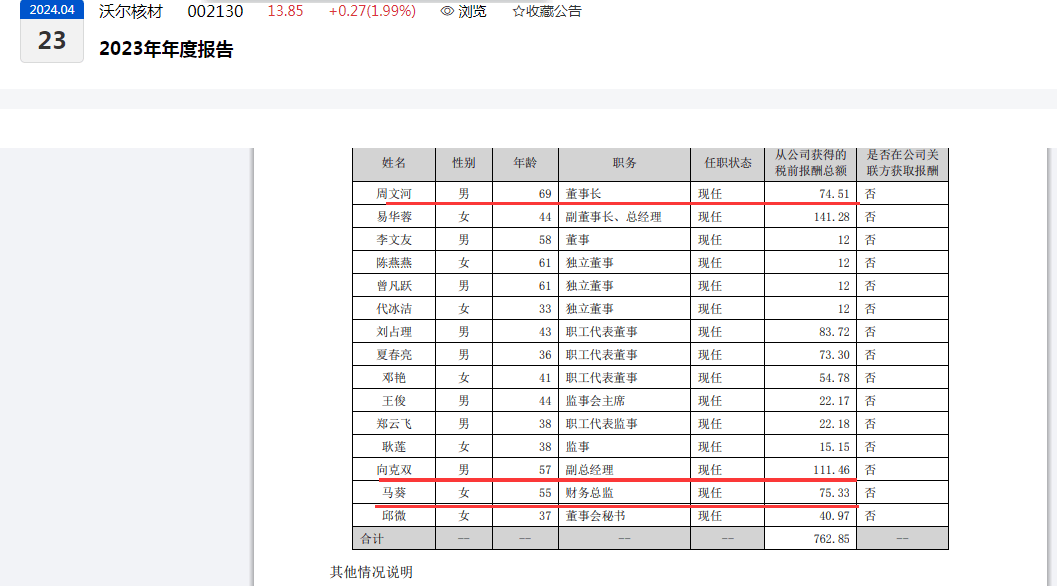Click the salary value 73.30

pos(835,355)
